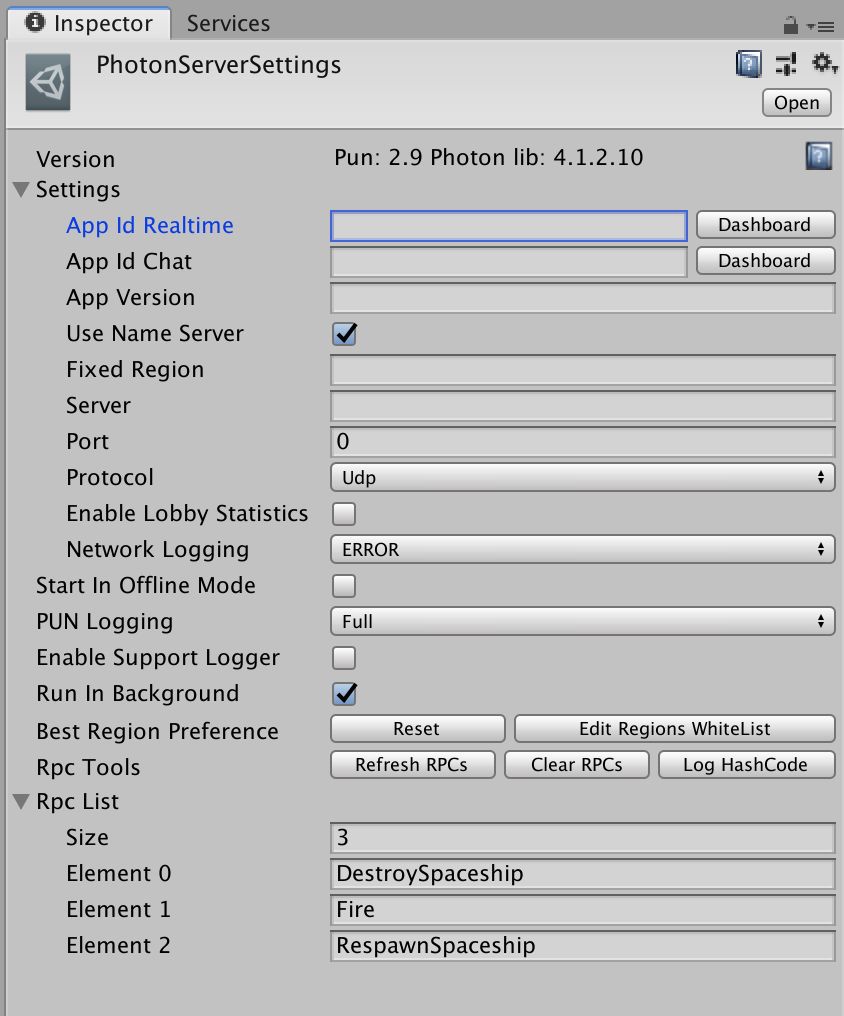Uncheck Run In Background

(345, 694)
